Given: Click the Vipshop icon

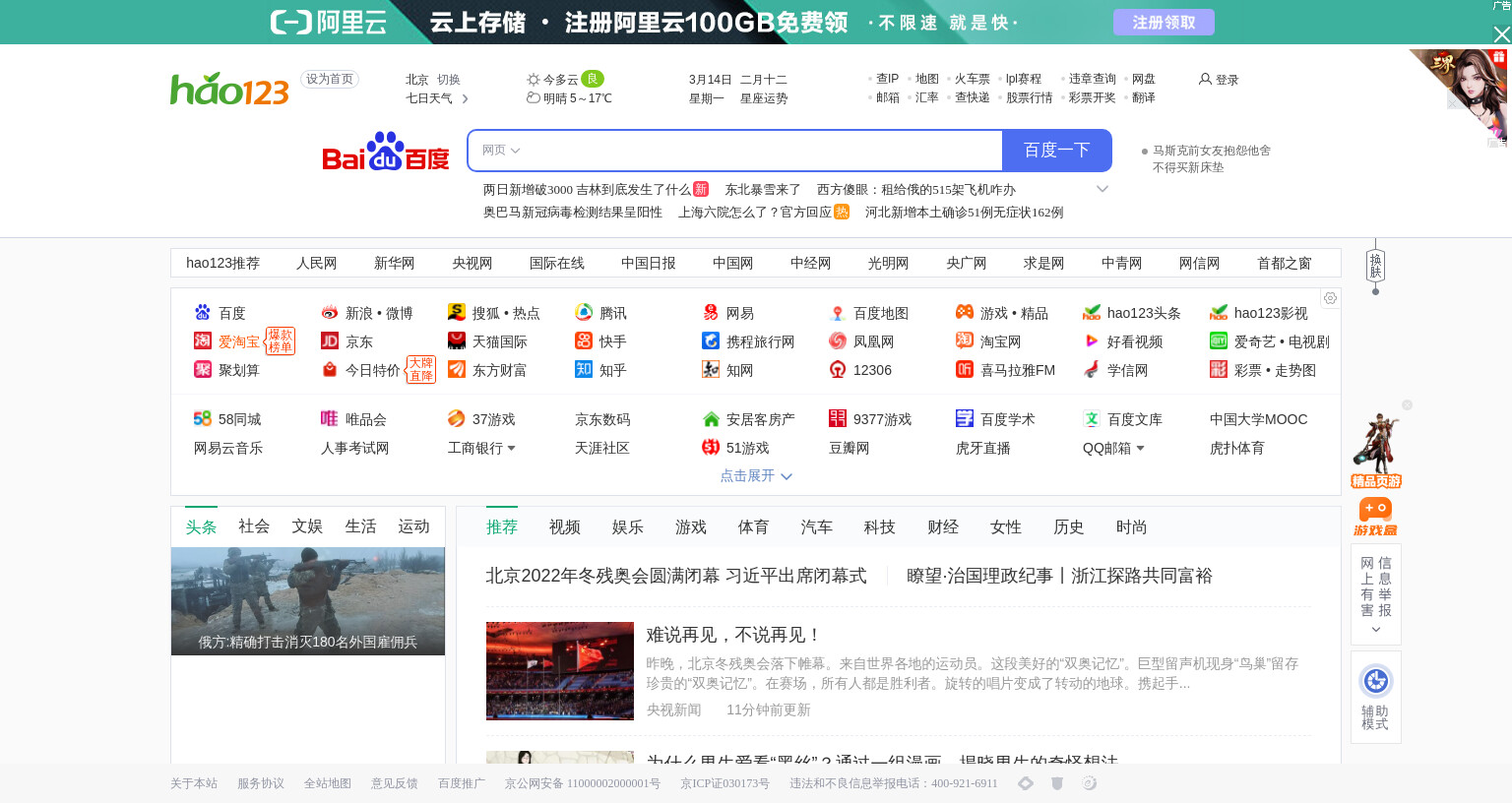Looking at the screenshot, I should coord(329,418).
